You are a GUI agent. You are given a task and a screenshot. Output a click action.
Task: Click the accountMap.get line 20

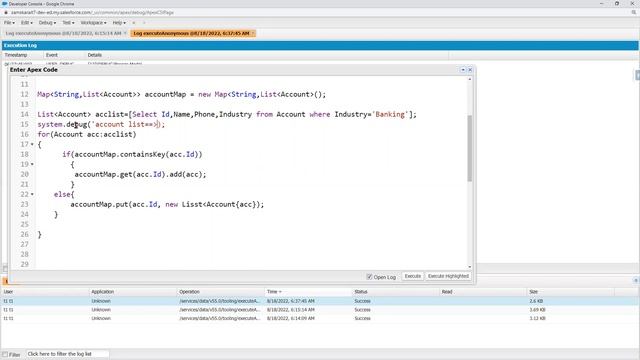click(140, 174)
